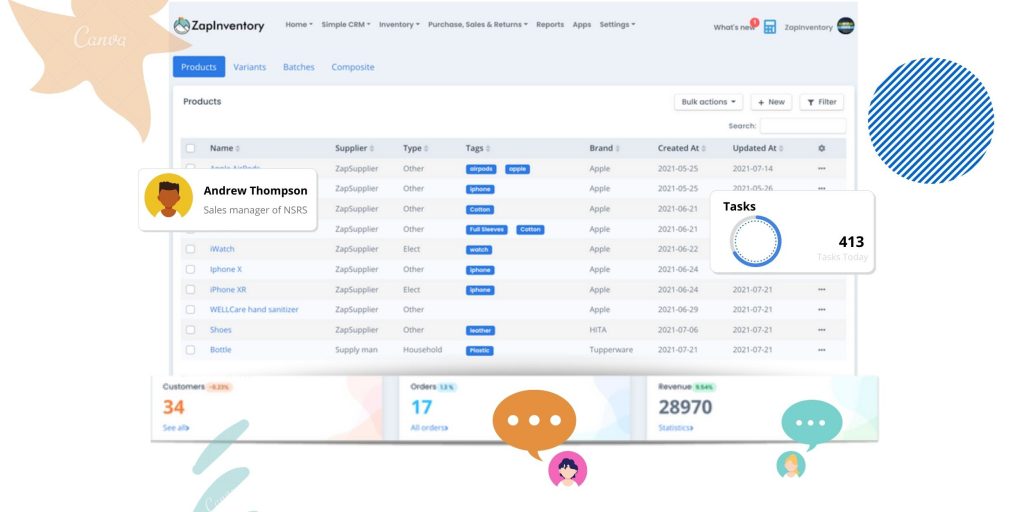Image resolution: width=1024 pixels, height=512 pixels.
Task: Click the Full Sleeves tag
Action: click(x=487, y=230)
